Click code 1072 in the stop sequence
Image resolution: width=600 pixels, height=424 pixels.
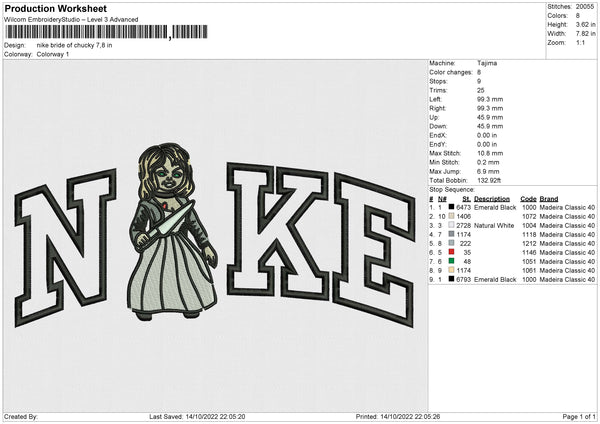click(x=529, y=217)
